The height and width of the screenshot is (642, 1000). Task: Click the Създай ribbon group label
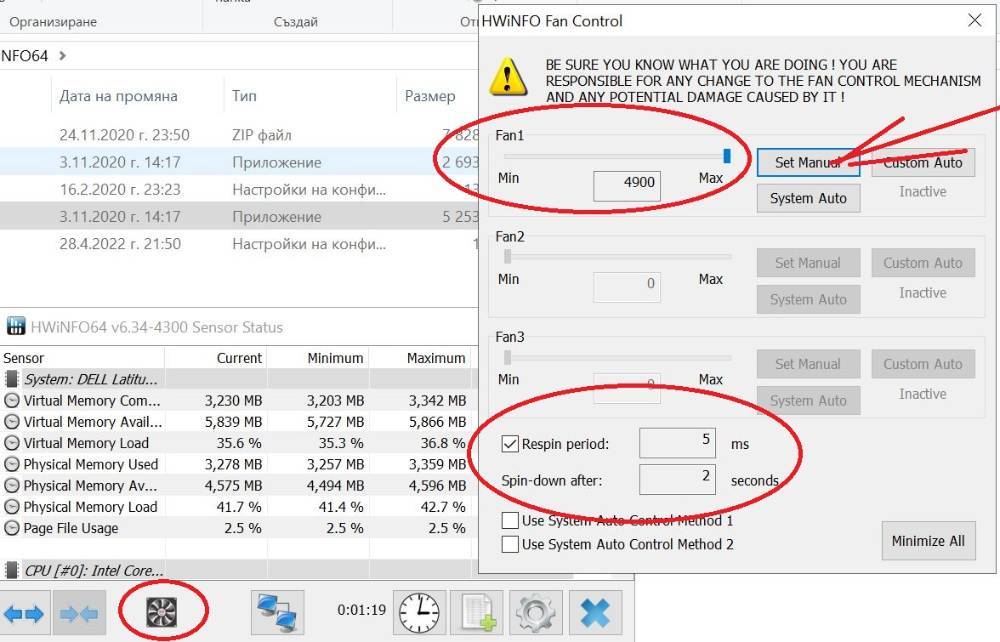(x=296, y=22)
